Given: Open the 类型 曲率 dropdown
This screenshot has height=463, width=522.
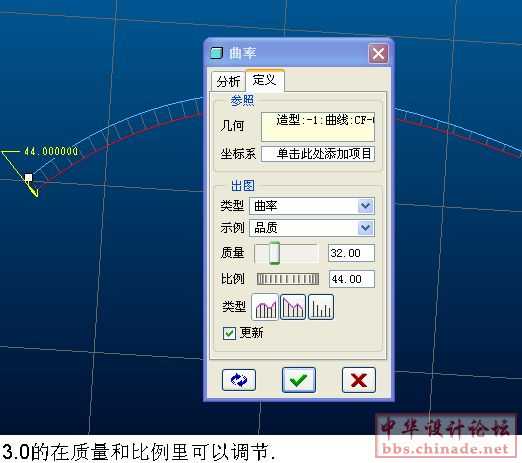Looking at the screenshot, I should pos(366,206).
